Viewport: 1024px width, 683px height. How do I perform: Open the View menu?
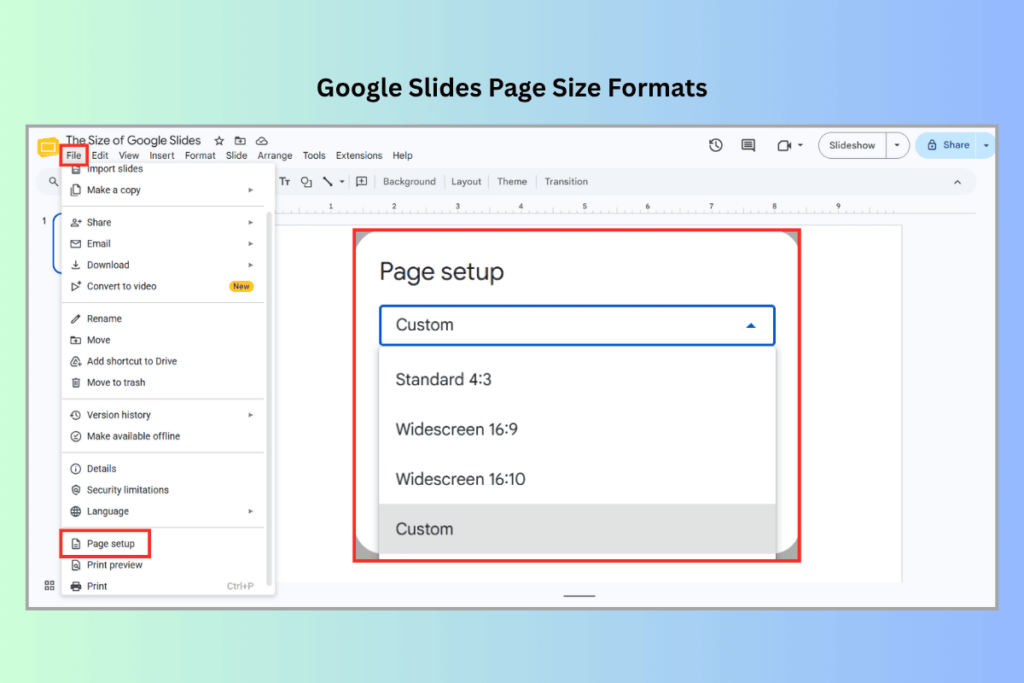[129, 155]
